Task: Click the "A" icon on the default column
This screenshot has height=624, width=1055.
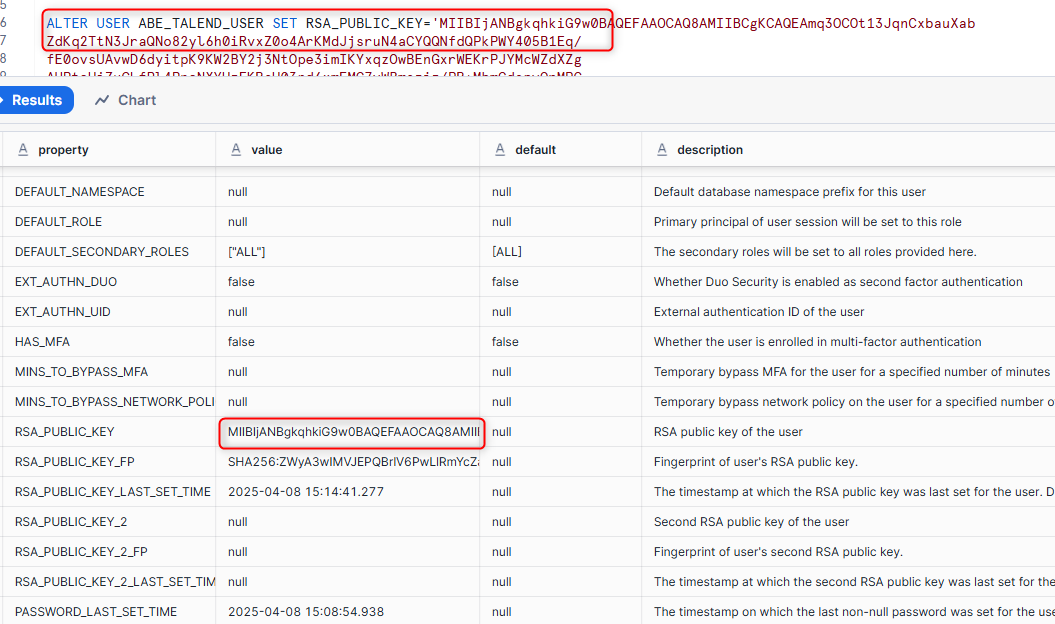Action: point(499,148)
